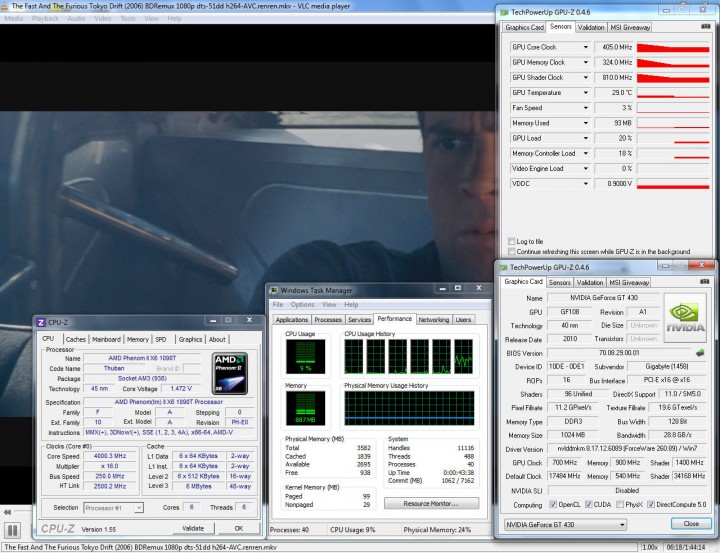Toggle the DirectCompute 5.0 checkbox

pyautogui.click(x=651, y=504)
